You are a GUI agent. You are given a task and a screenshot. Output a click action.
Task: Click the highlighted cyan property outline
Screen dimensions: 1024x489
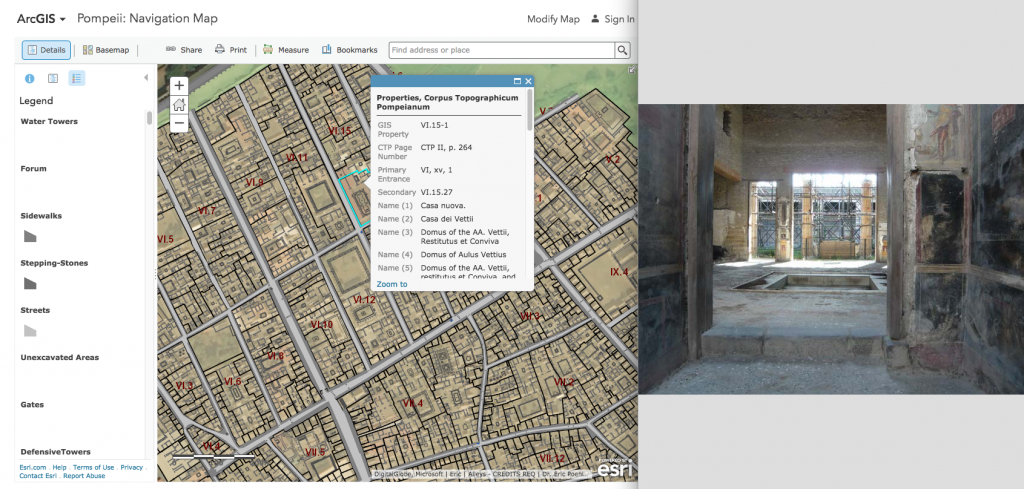click(x=356, y=199)
